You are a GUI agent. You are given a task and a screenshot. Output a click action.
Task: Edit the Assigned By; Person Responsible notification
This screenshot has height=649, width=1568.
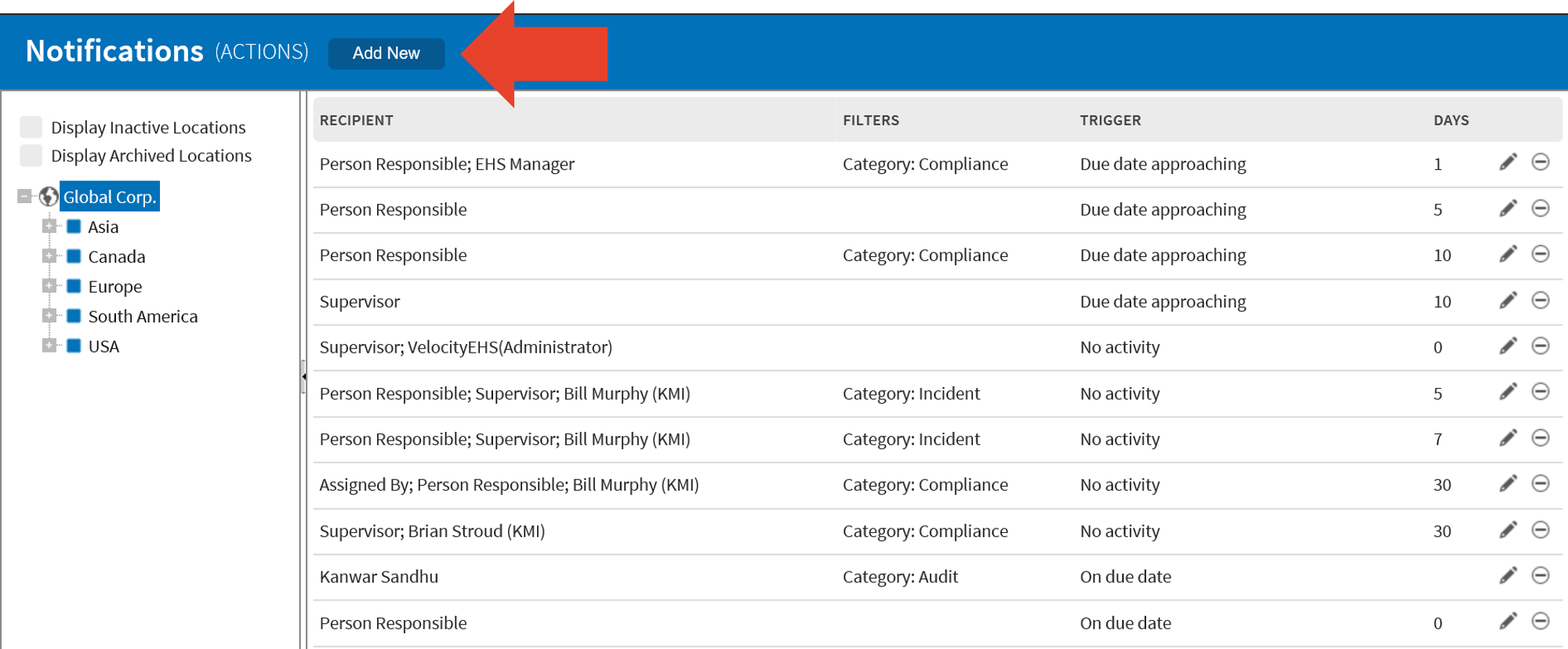click(x=1508, y=483)
